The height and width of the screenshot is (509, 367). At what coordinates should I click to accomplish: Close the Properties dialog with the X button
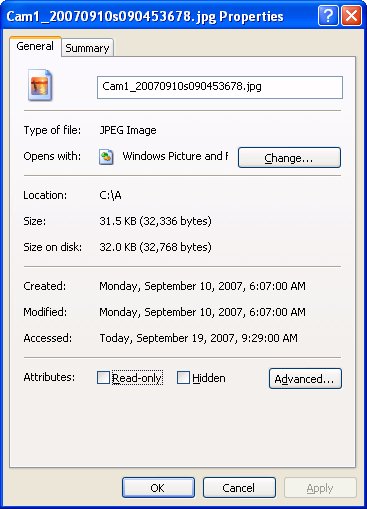click(351, 16)
